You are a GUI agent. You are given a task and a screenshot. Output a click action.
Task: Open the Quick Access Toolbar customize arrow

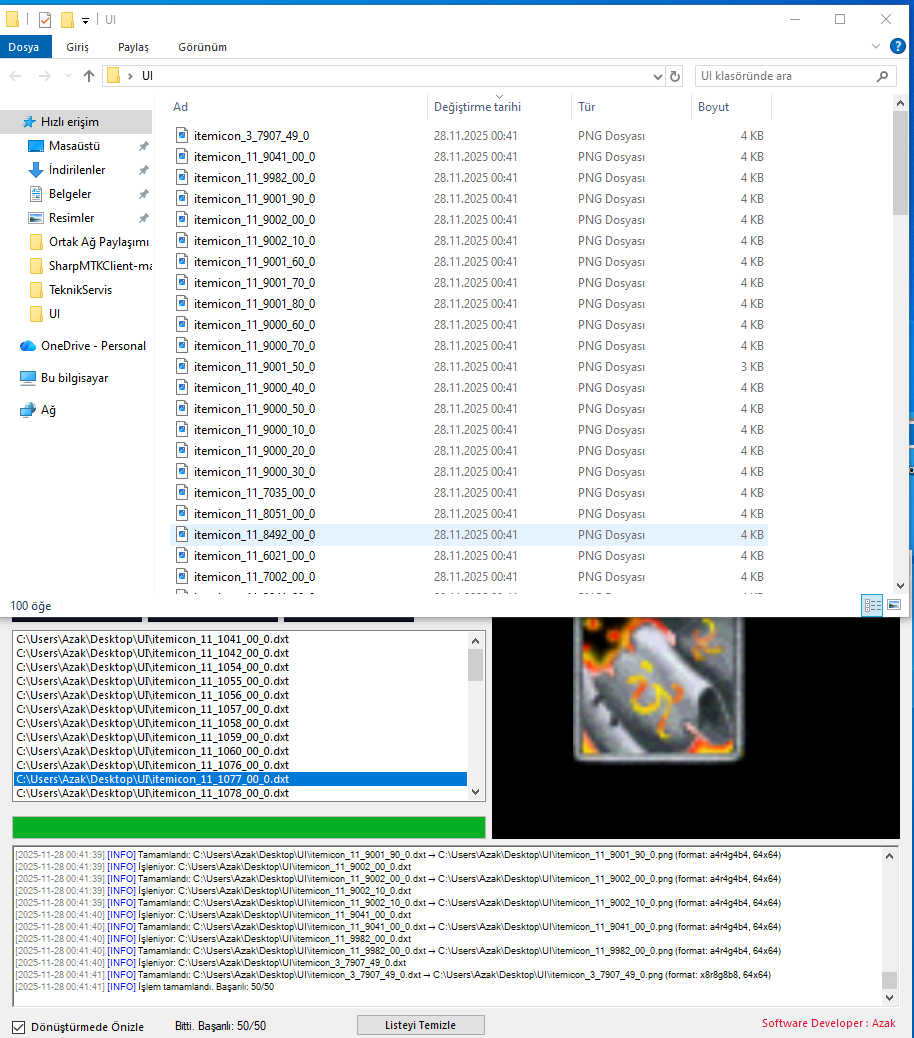(x=85, y=21)
